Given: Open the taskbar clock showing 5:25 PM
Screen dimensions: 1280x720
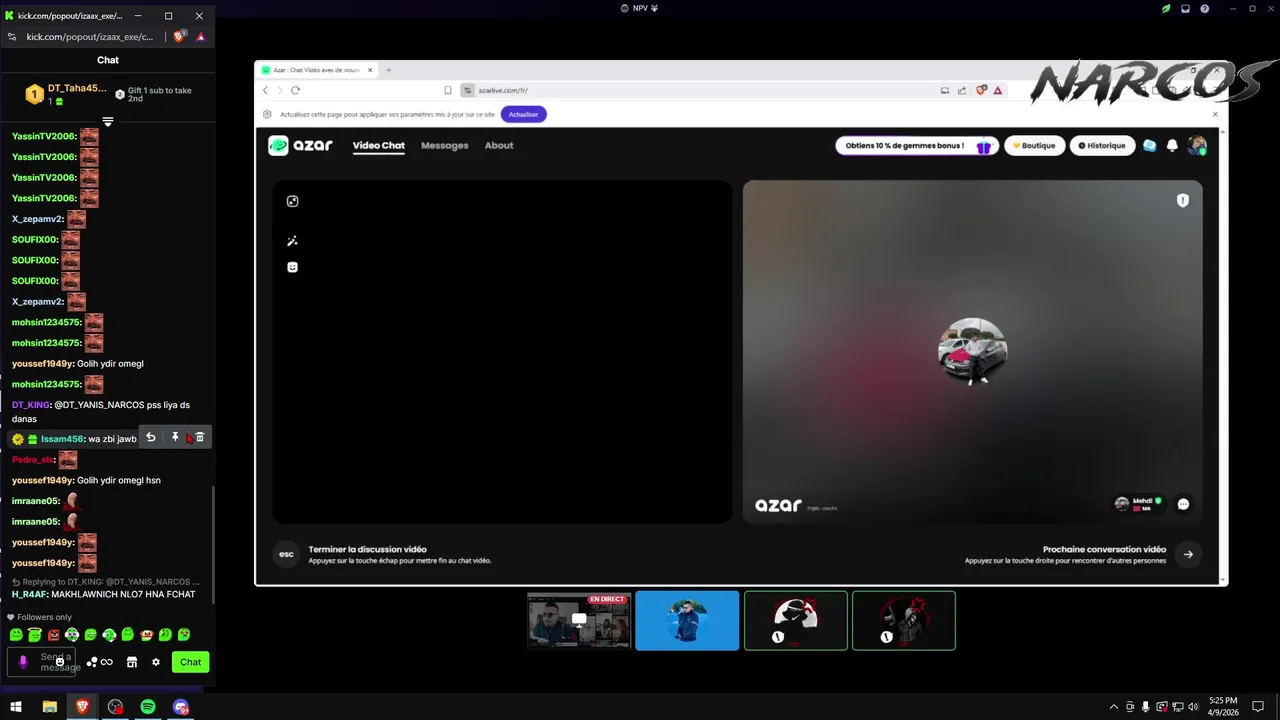Looking at the screenshot, I should pyautogui.click(x=1223, y=707).
